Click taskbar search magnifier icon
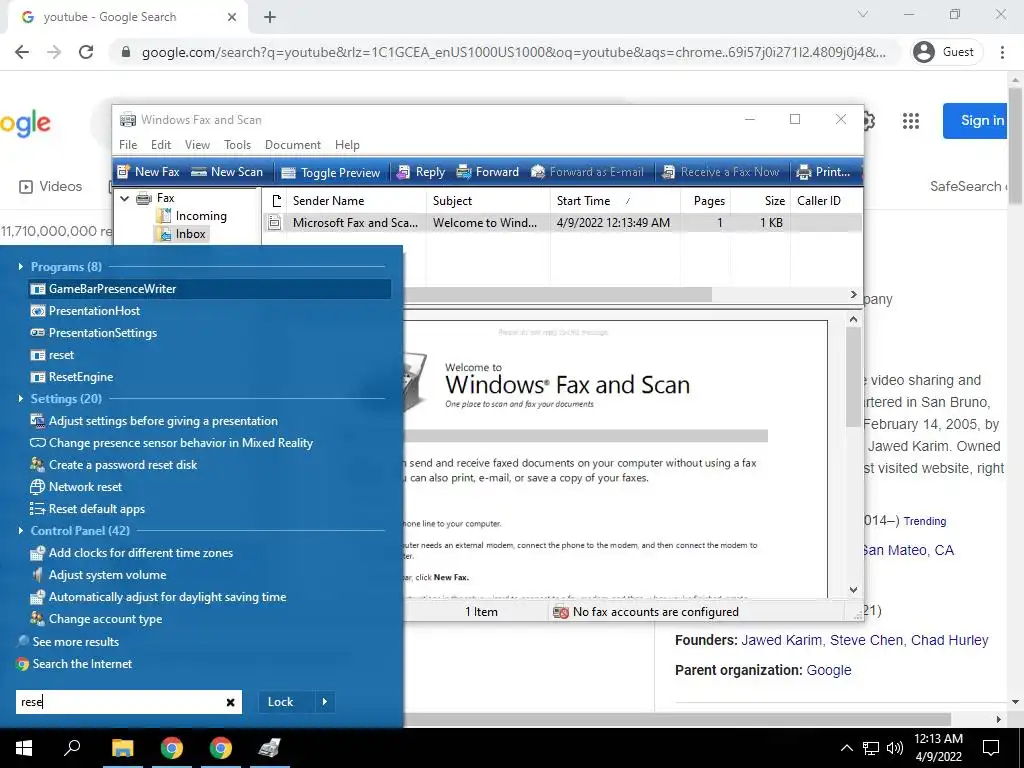The width and height of the screenshot is (1024, 768). (x=72, y=748)
